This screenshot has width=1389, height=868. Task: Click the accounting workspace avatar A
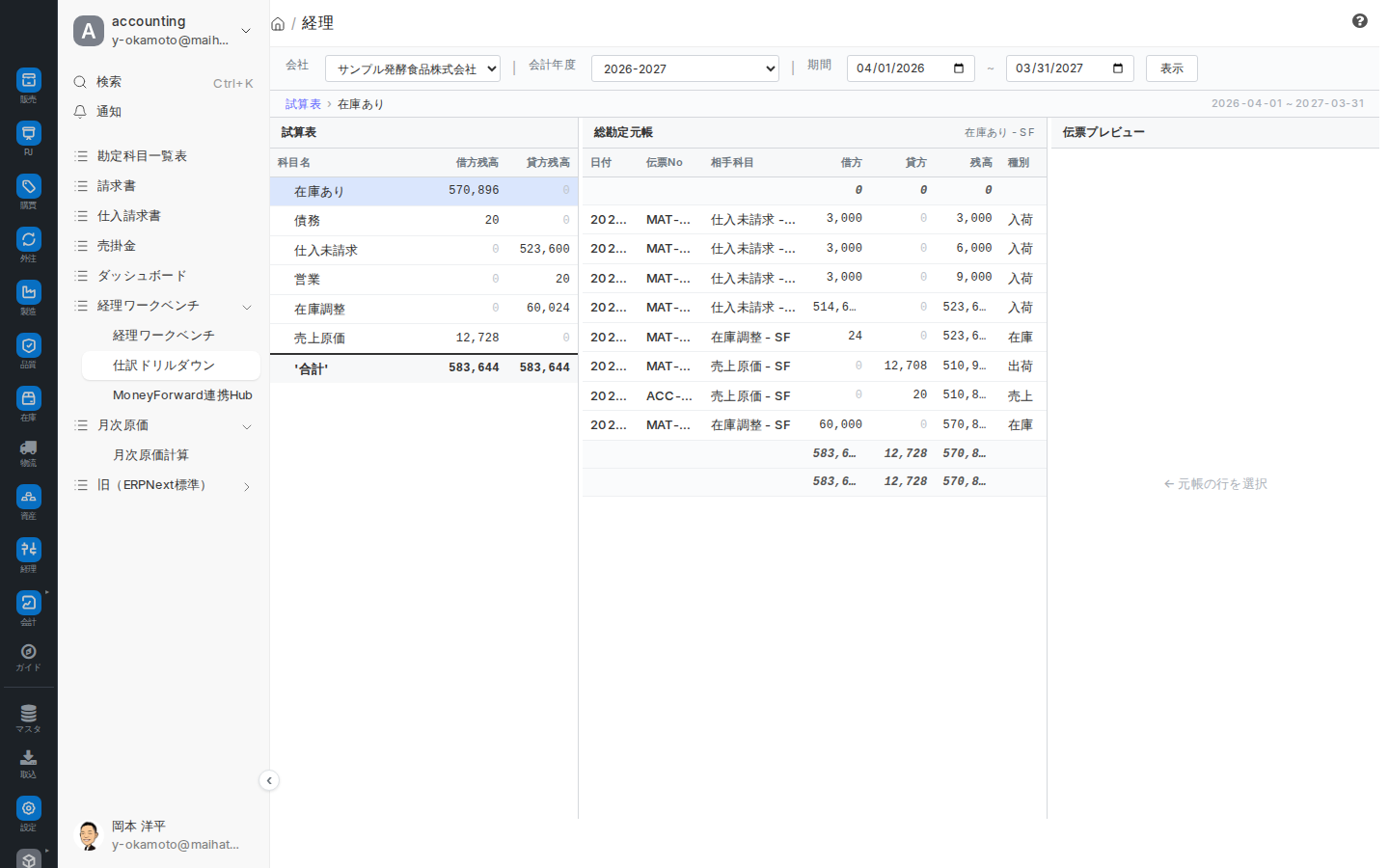[89, 31]
